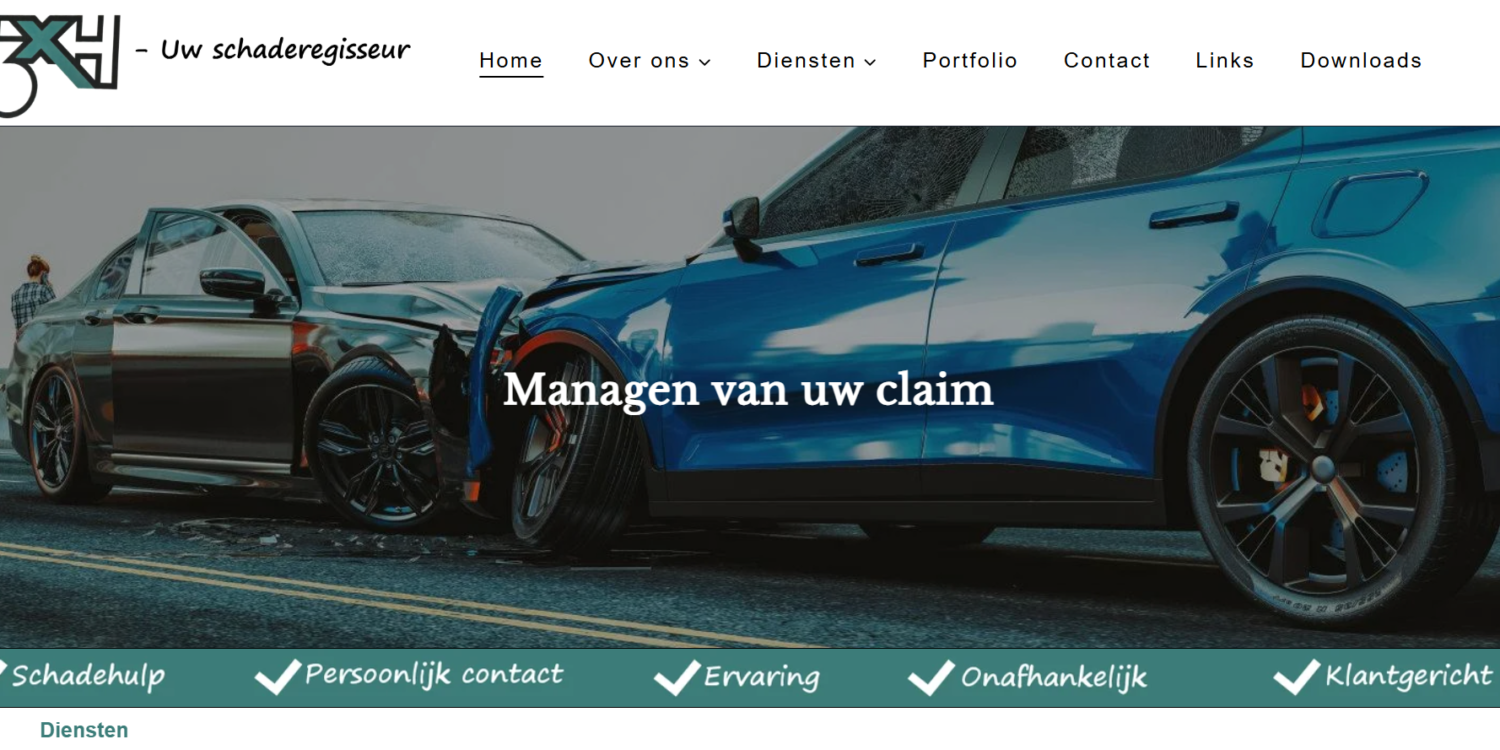Screen dimensions: 1500x750
Task: Click the Persoonlijk contact text
Action: click(434, 675)
